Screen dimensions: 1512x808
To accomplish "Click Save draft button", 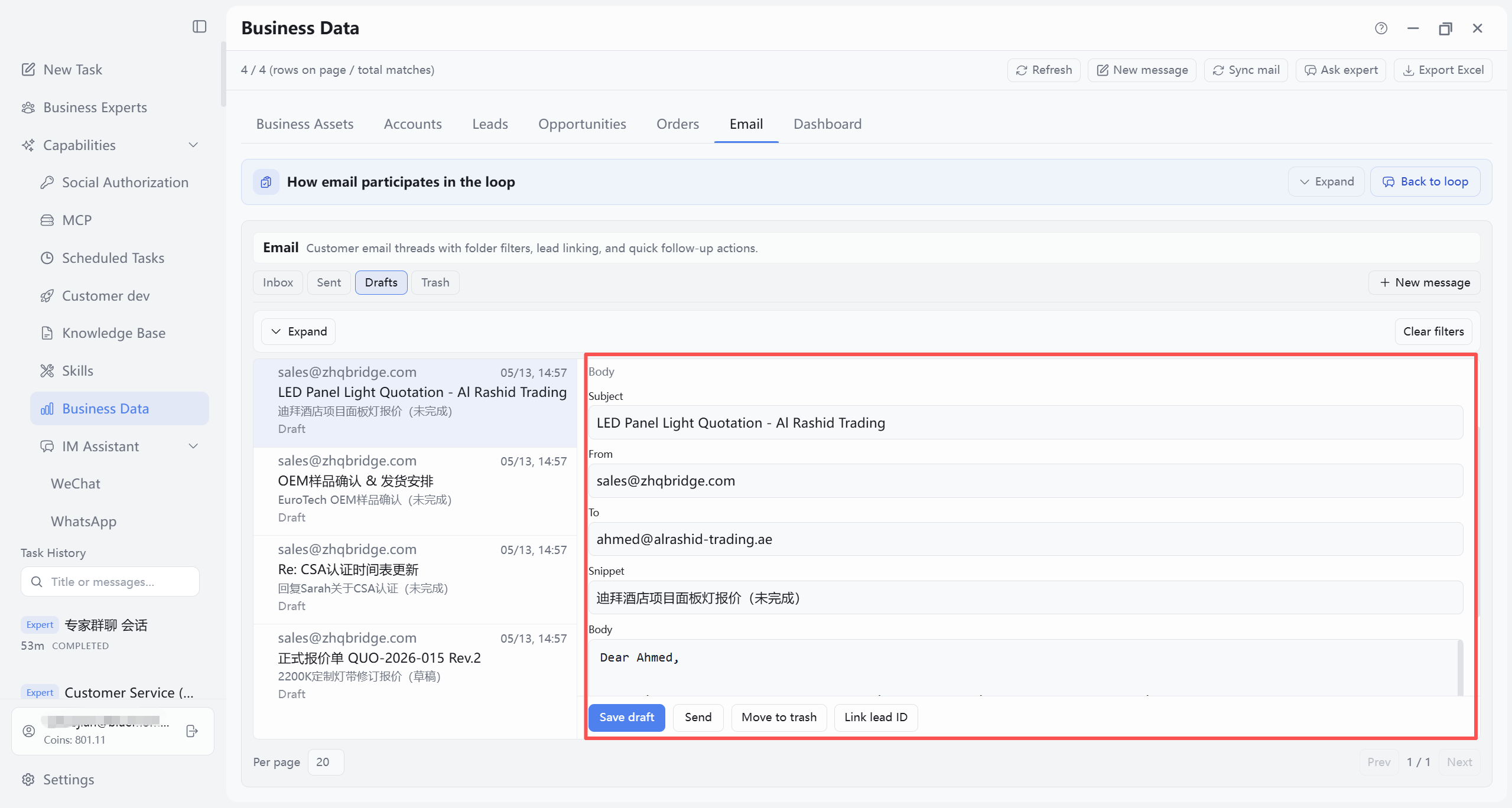I will coord(626,718).
